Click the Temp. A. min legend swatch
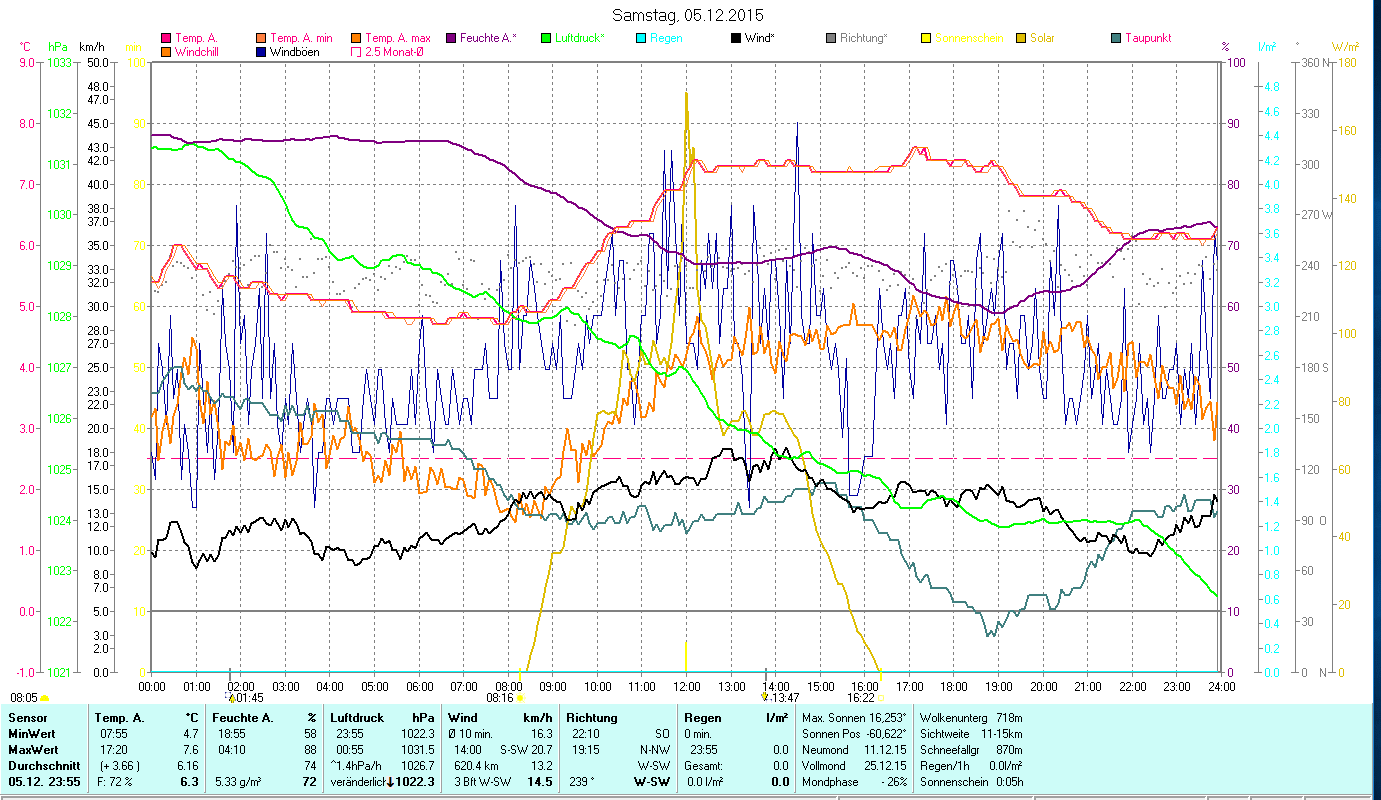Image resolution: width=1381 pixels, height=800 pixels. 262,38
